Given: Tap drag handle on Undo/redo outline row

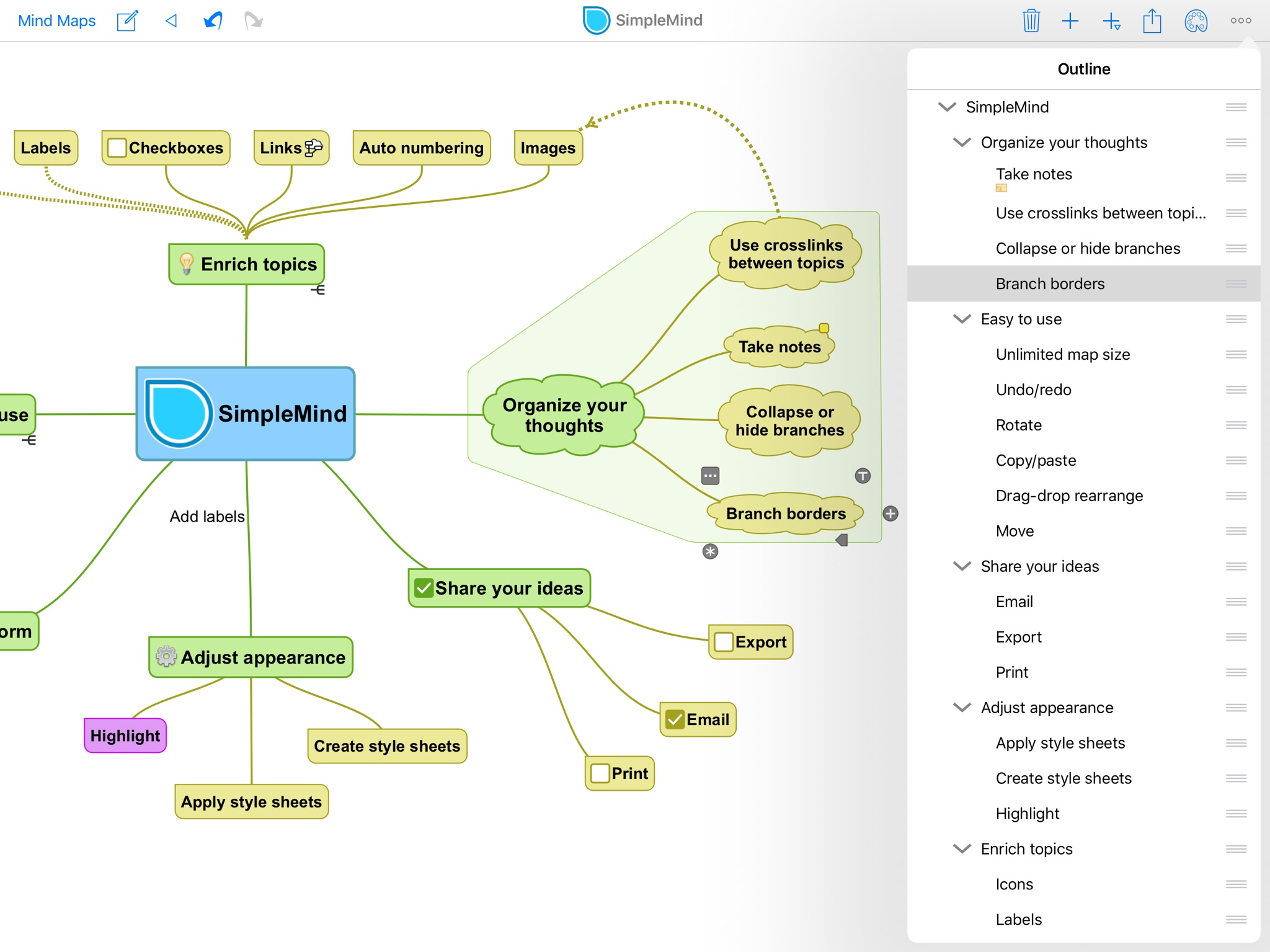Looking at the screenshot, I should [1236, 389].
